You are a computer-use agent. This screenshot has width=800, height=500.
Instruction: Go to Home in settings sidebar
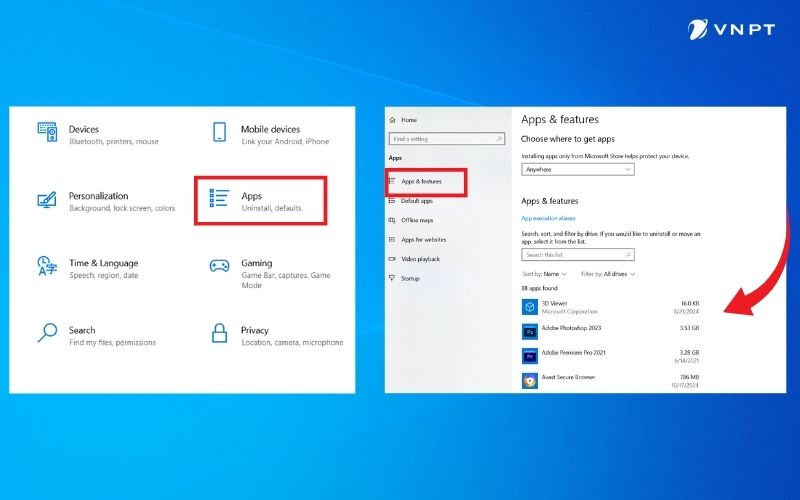coord(408,120)
